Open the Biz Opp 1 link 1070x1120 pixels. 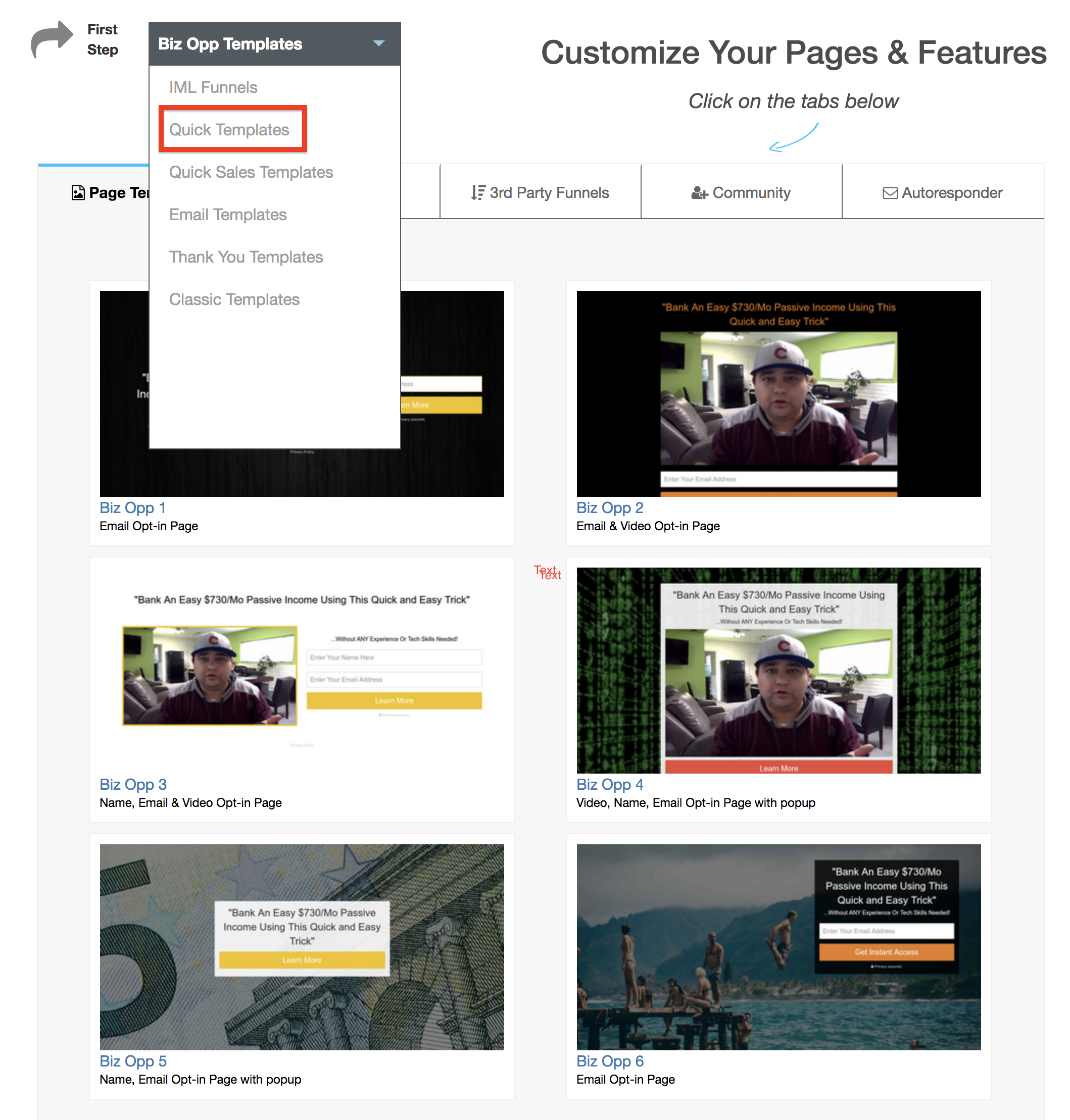pos(132,508)
